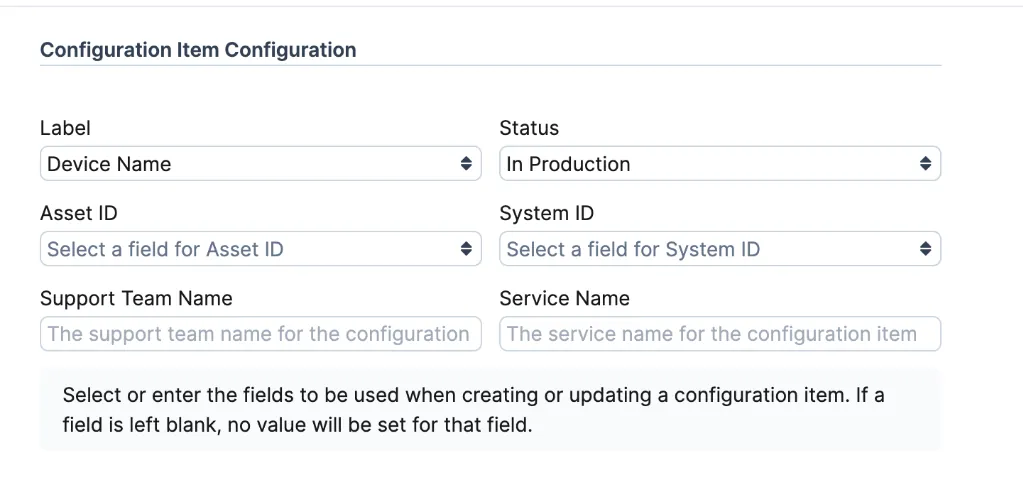
Task: Open the Status dropdown showing In Production
Action: [710, 164]
